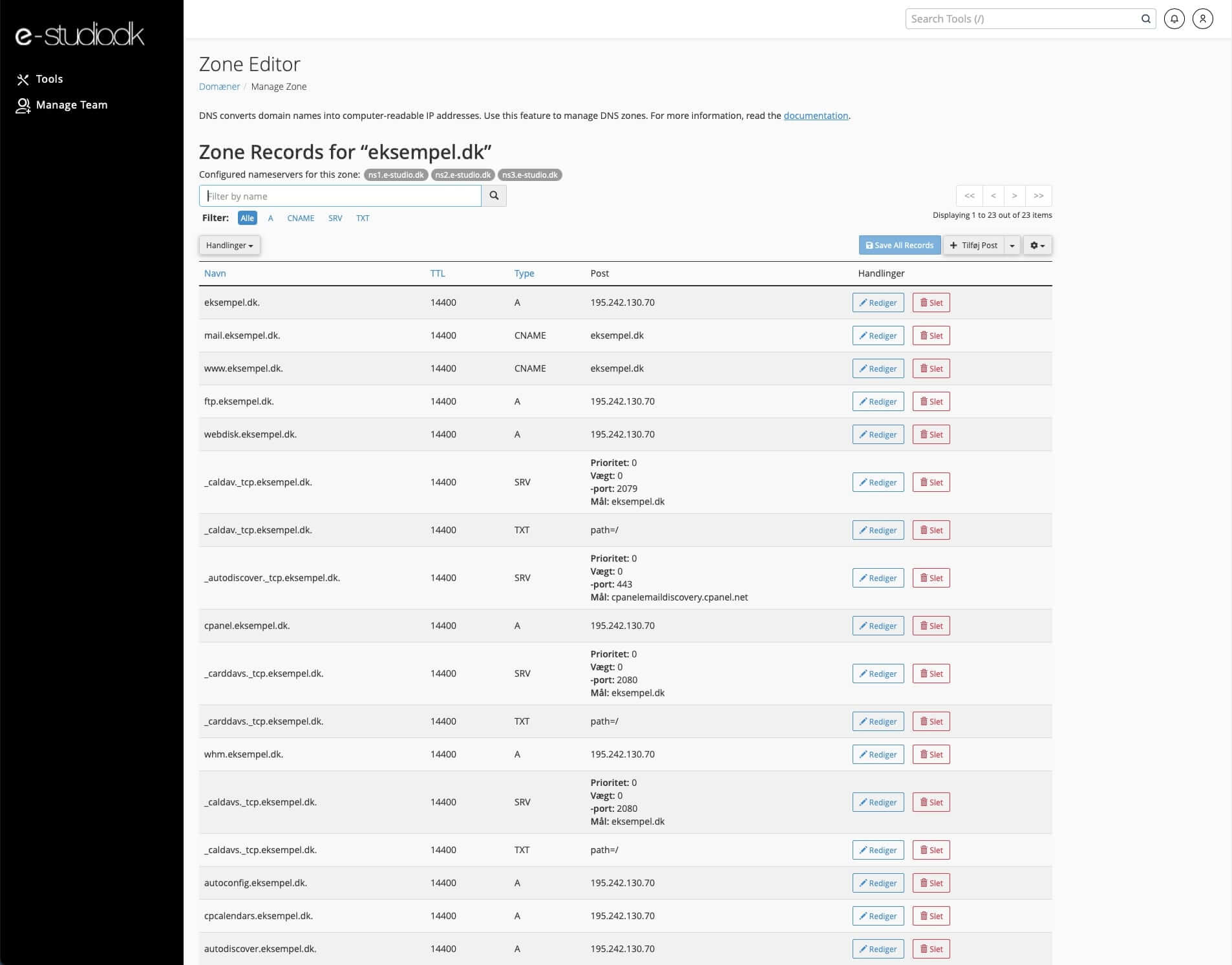Filter records by CNAME type

[x=301, y=218]
